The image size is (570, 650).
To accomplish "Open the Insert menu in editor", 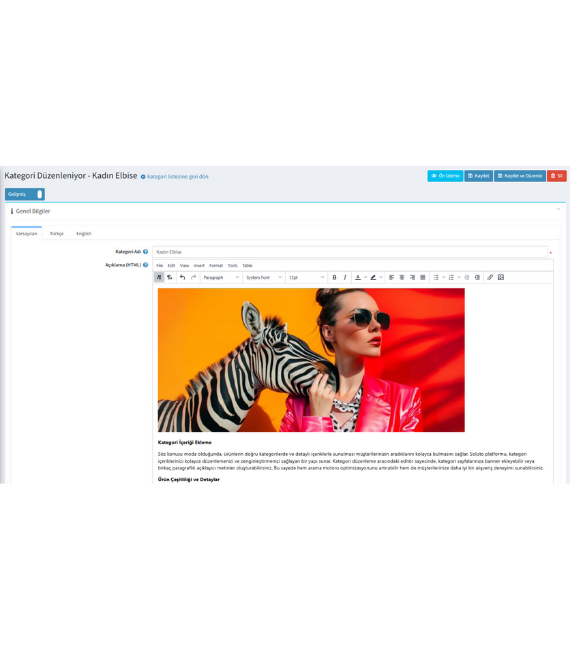I will point(199,266).
